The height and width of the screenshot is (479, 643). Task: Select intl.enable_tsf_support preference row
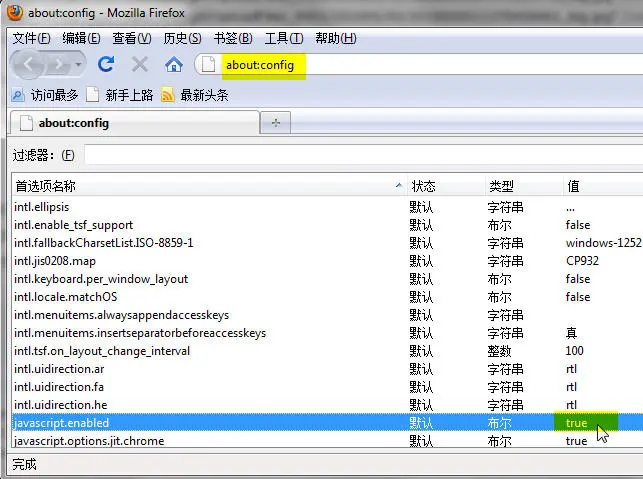327,225
